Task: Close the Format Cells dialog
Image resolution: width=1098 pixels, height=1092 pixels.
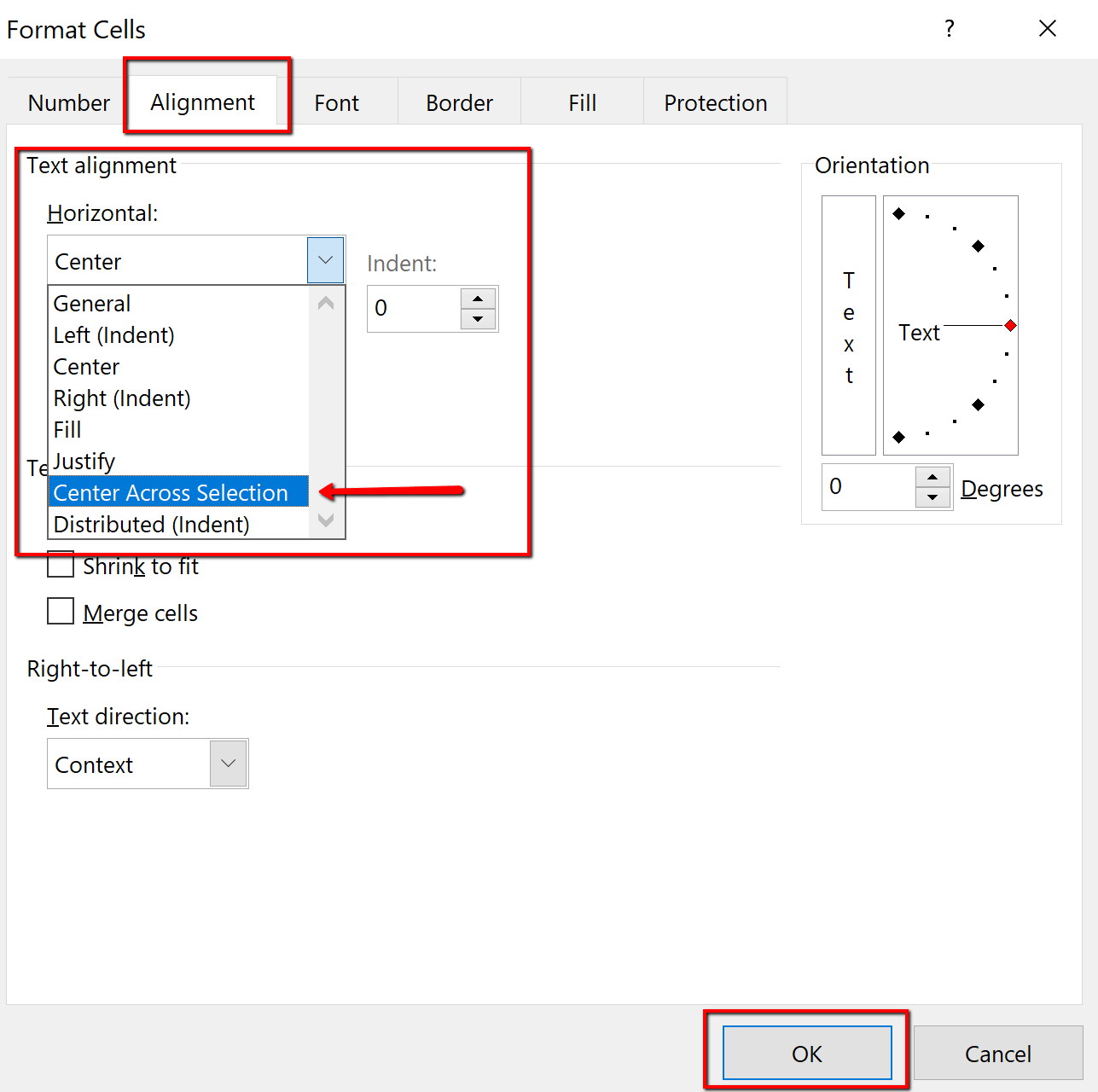Action: click(x=1048, y=28)
